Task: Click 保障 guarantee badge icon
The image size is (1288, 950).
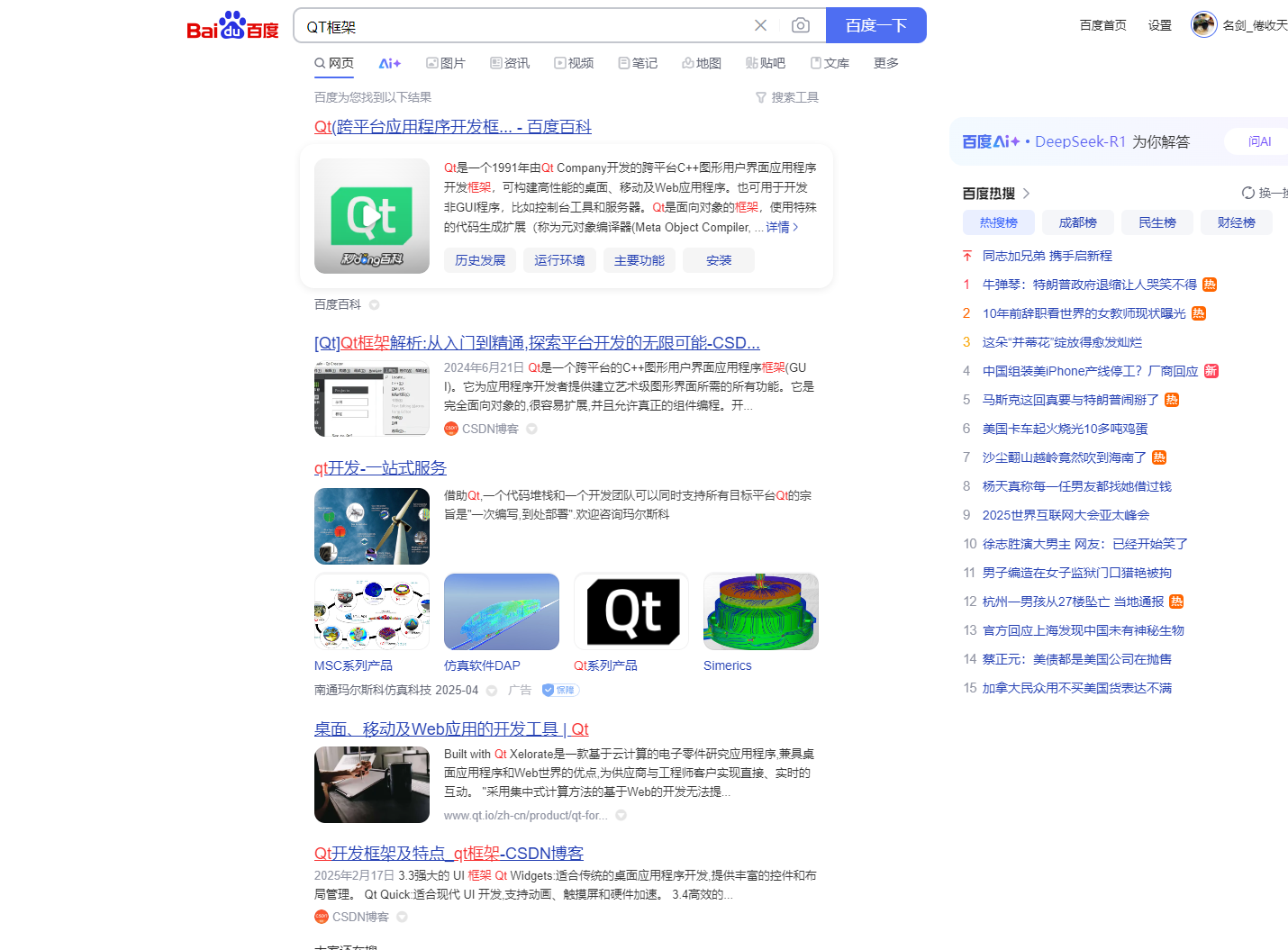Action: pos(559,690)
